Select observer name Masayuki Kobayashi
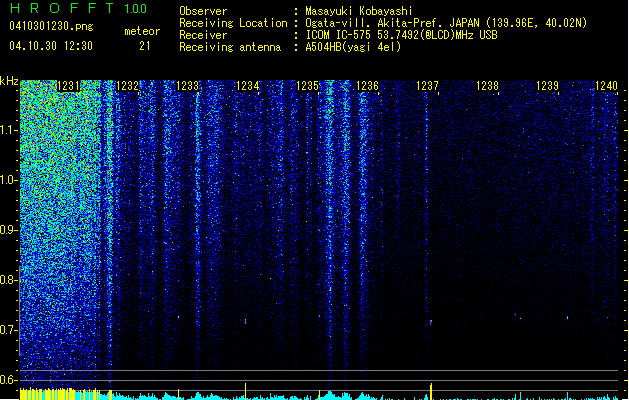 pyautogui.click(x=358, y=11)
